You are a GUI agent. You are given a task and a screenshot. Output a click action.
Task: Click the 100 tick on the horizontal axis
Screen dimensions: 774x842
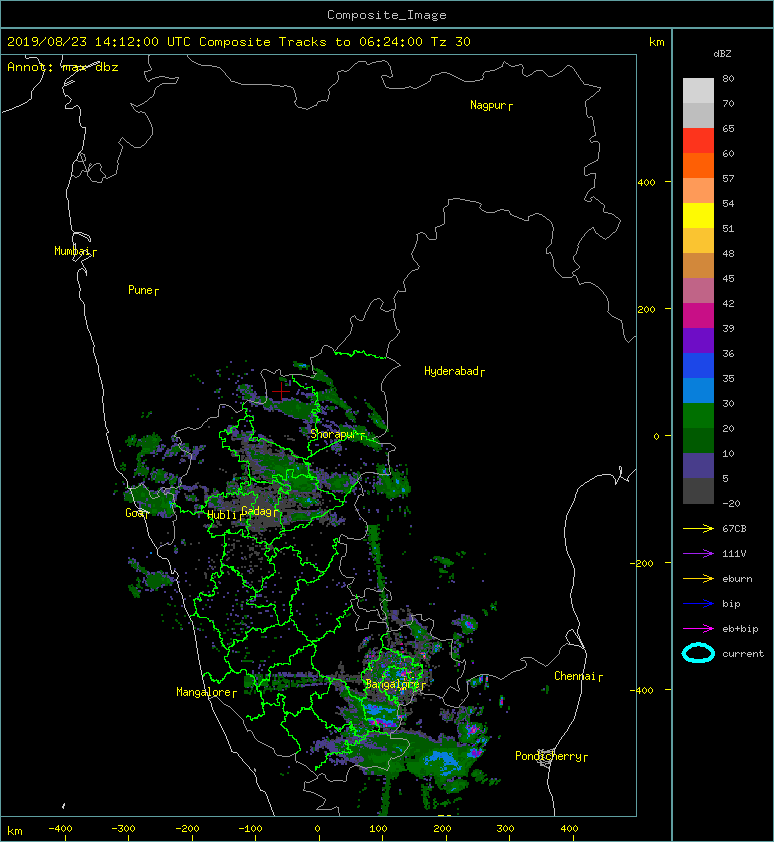(379, 829)
